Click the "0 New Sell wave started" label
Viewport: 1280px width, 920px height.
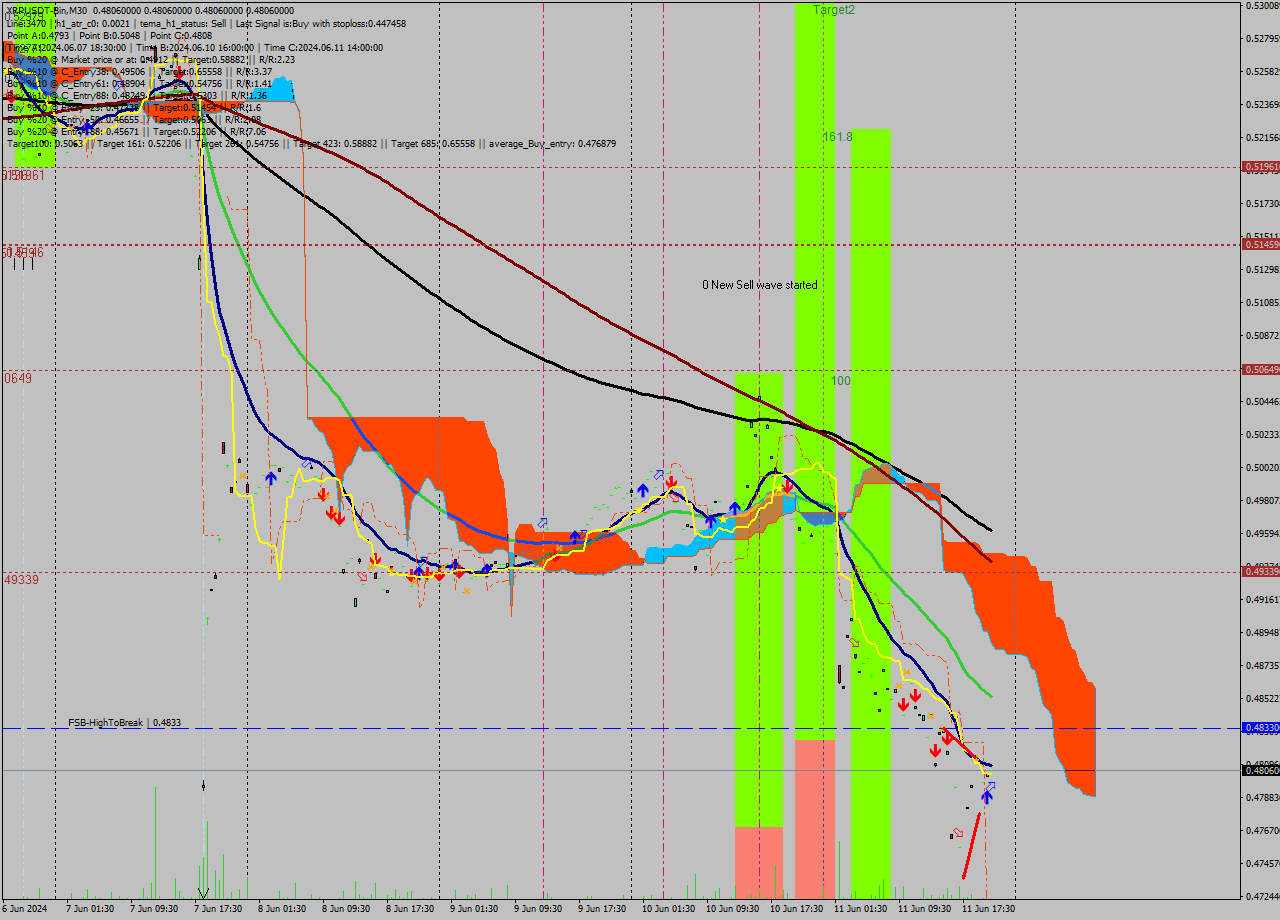(x=760, y=285)
